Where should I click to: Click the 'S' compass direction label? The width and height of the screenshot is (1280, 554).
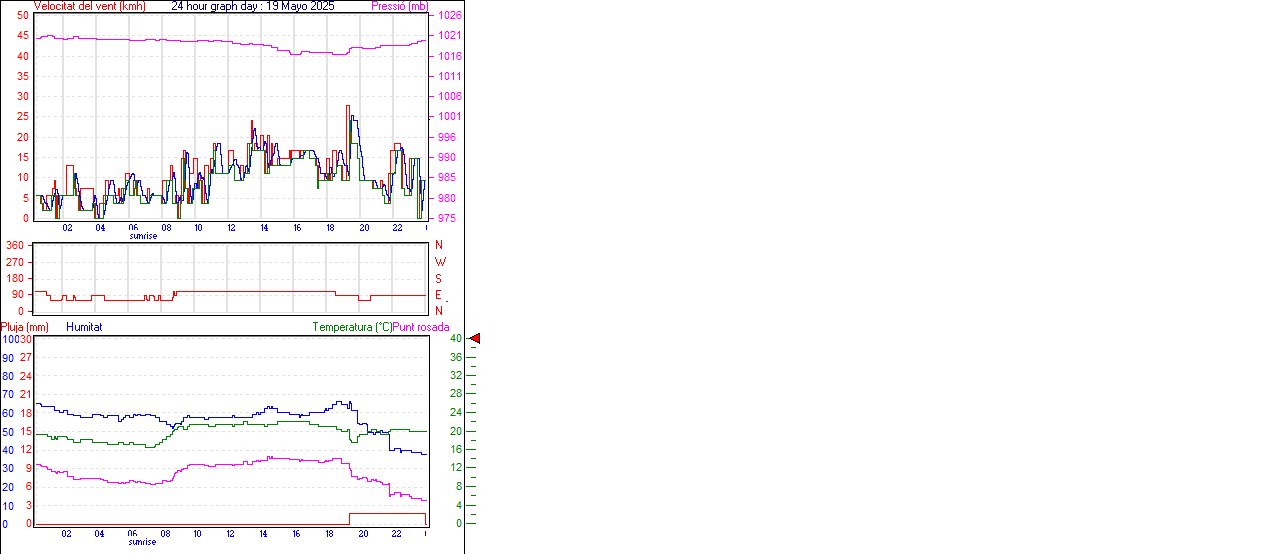tap(439, 278)
